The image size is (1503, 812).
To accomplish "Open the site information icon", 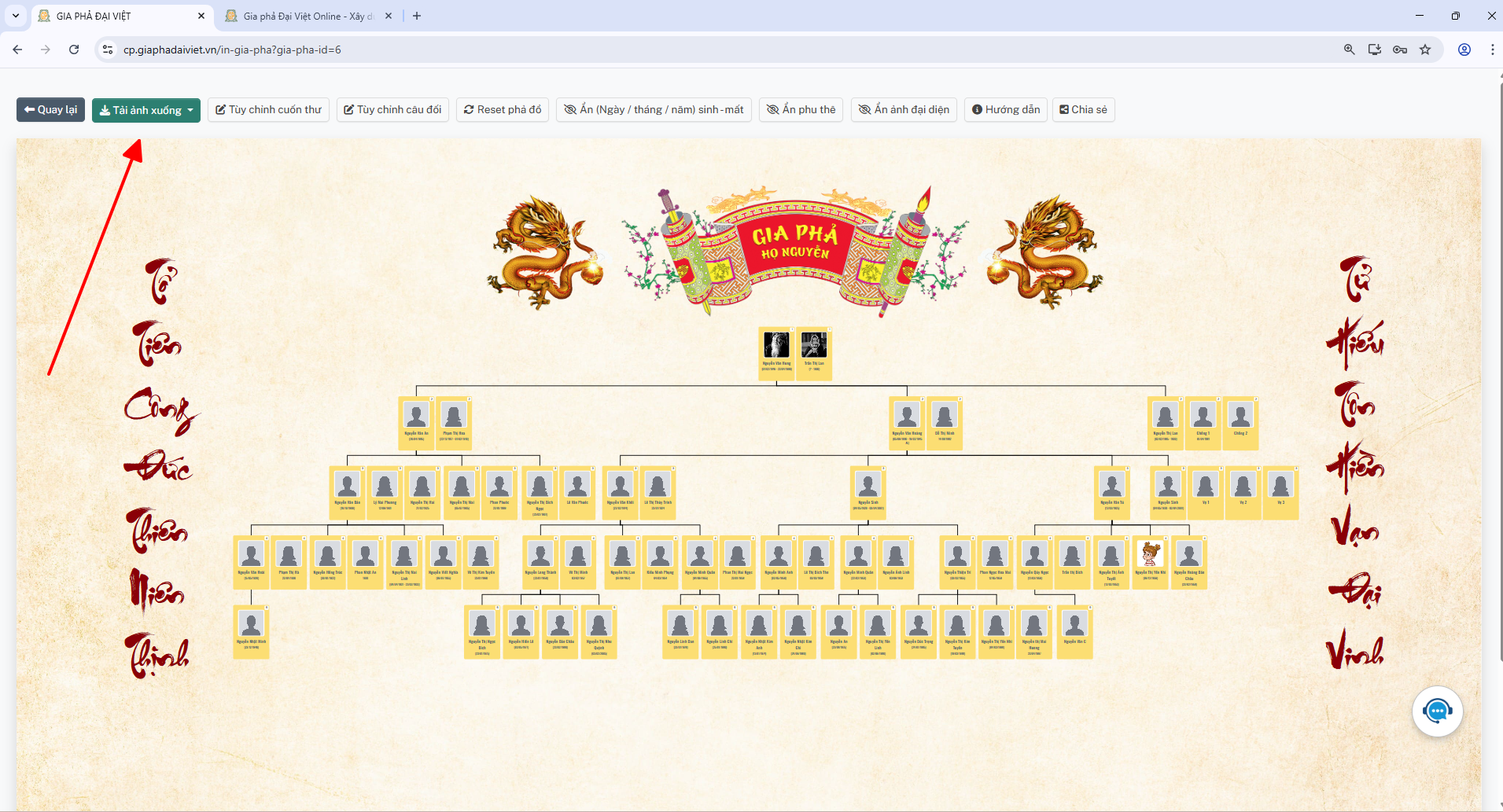I will pos(108,50).
